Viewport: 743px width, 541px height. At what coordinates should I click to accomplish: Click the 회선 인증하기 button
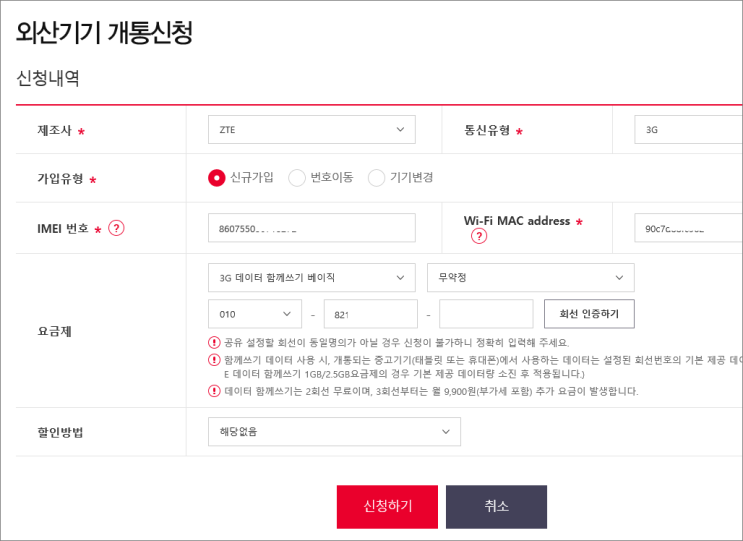tap(589, 314)
